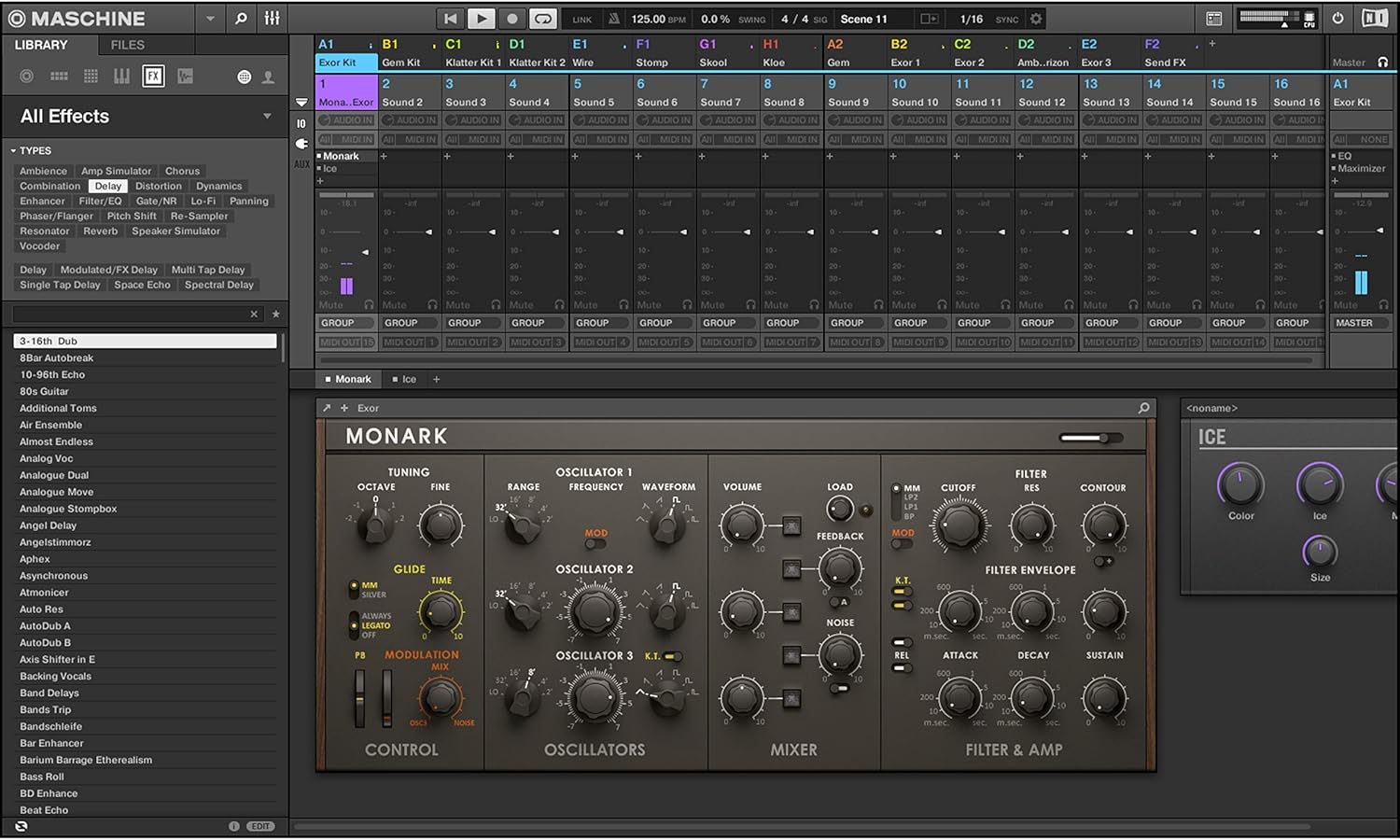Screen dimensions: 1400x840
Task: Open the user content icon in the browser
Action: (268, 77)
